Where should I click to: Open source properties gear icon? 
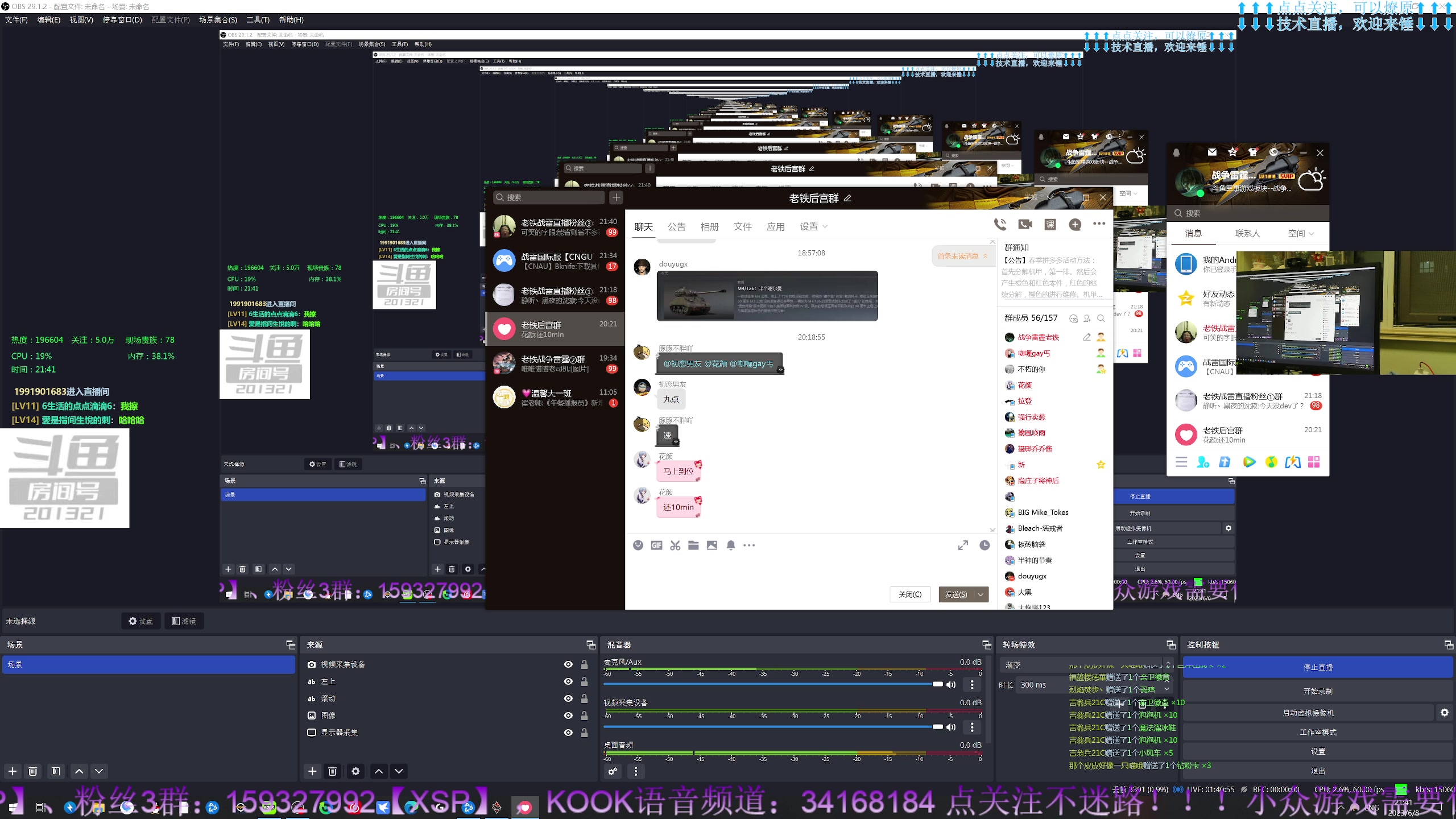click(355, 771)
